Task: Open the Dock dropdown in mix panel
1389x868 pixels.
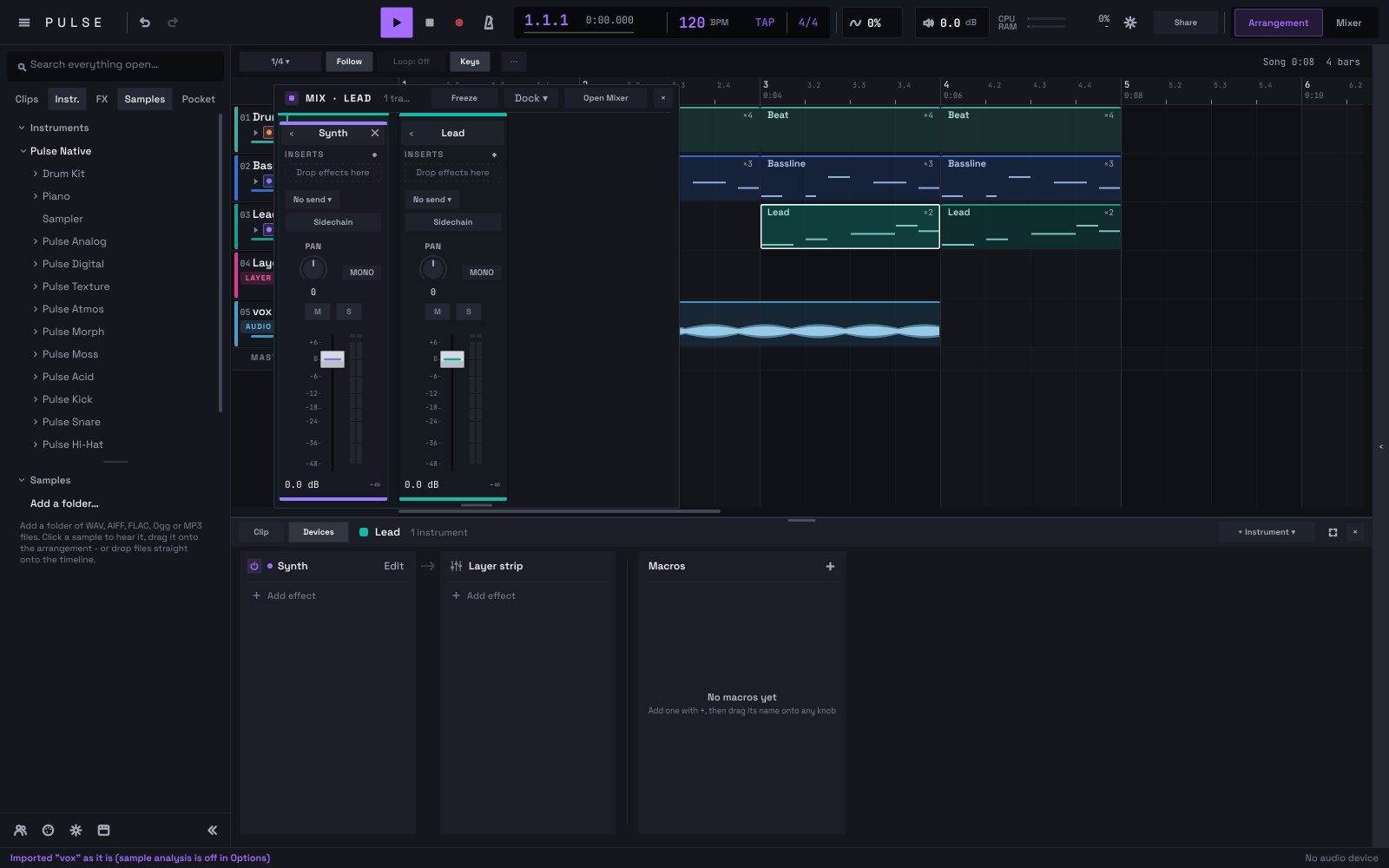Action: 531,98
